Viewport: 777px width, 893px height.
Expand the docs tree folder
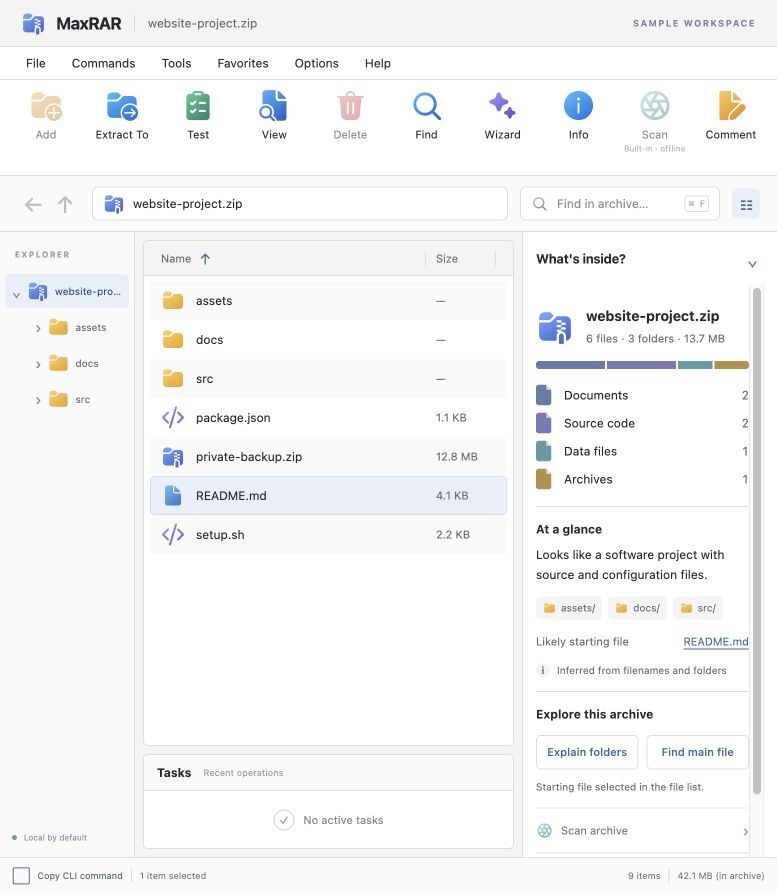pyautogui.click(x=38, y=364)
